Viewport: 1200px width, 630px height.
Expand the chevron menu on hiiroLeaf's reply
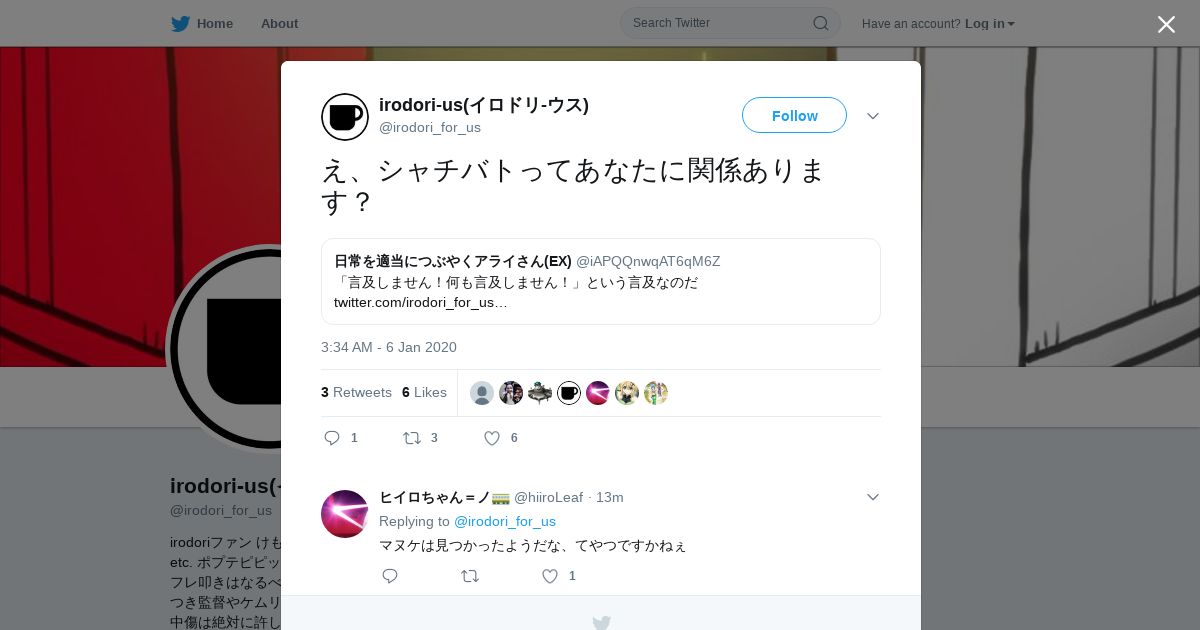873,497
